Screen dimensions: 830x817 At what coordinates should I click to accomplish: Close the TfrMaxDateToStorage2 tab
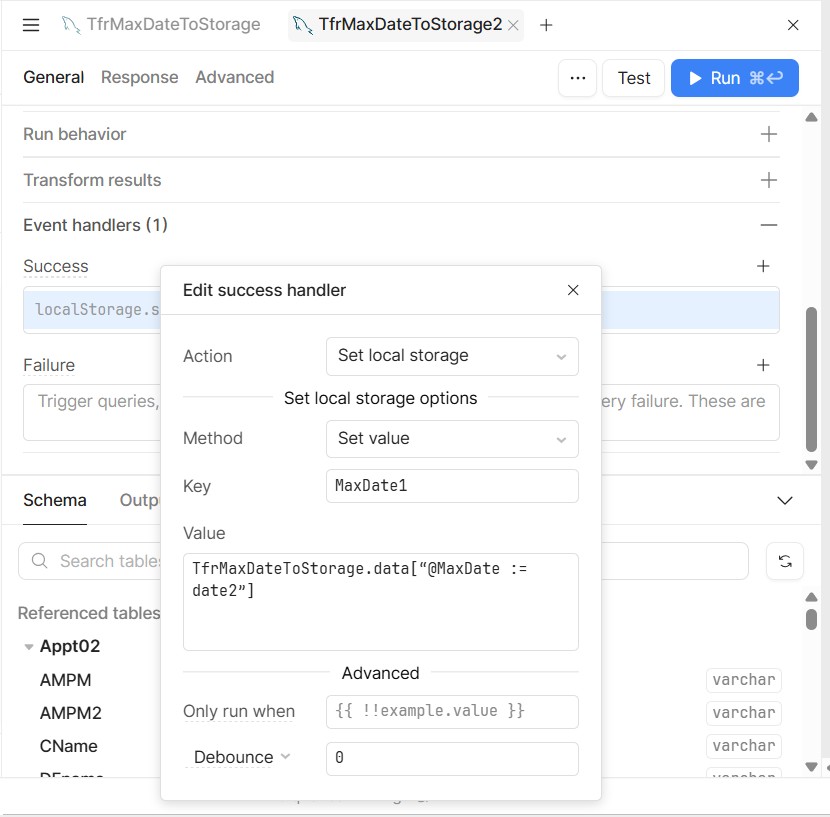[514, 26]
